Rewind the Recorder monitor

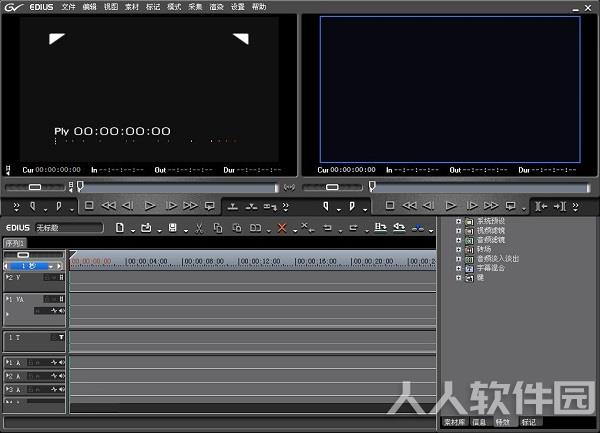pos(409,206)
